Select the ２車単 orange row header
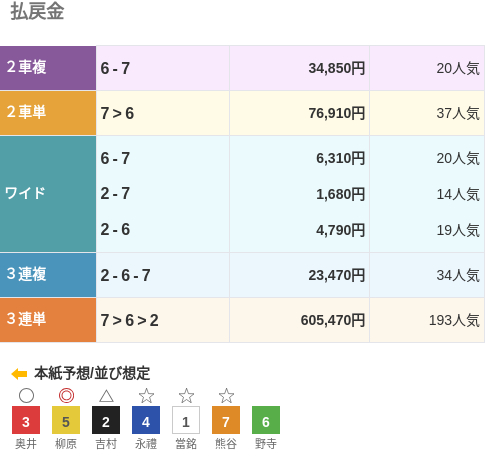485x468 pixels. [x=48, y=113]
